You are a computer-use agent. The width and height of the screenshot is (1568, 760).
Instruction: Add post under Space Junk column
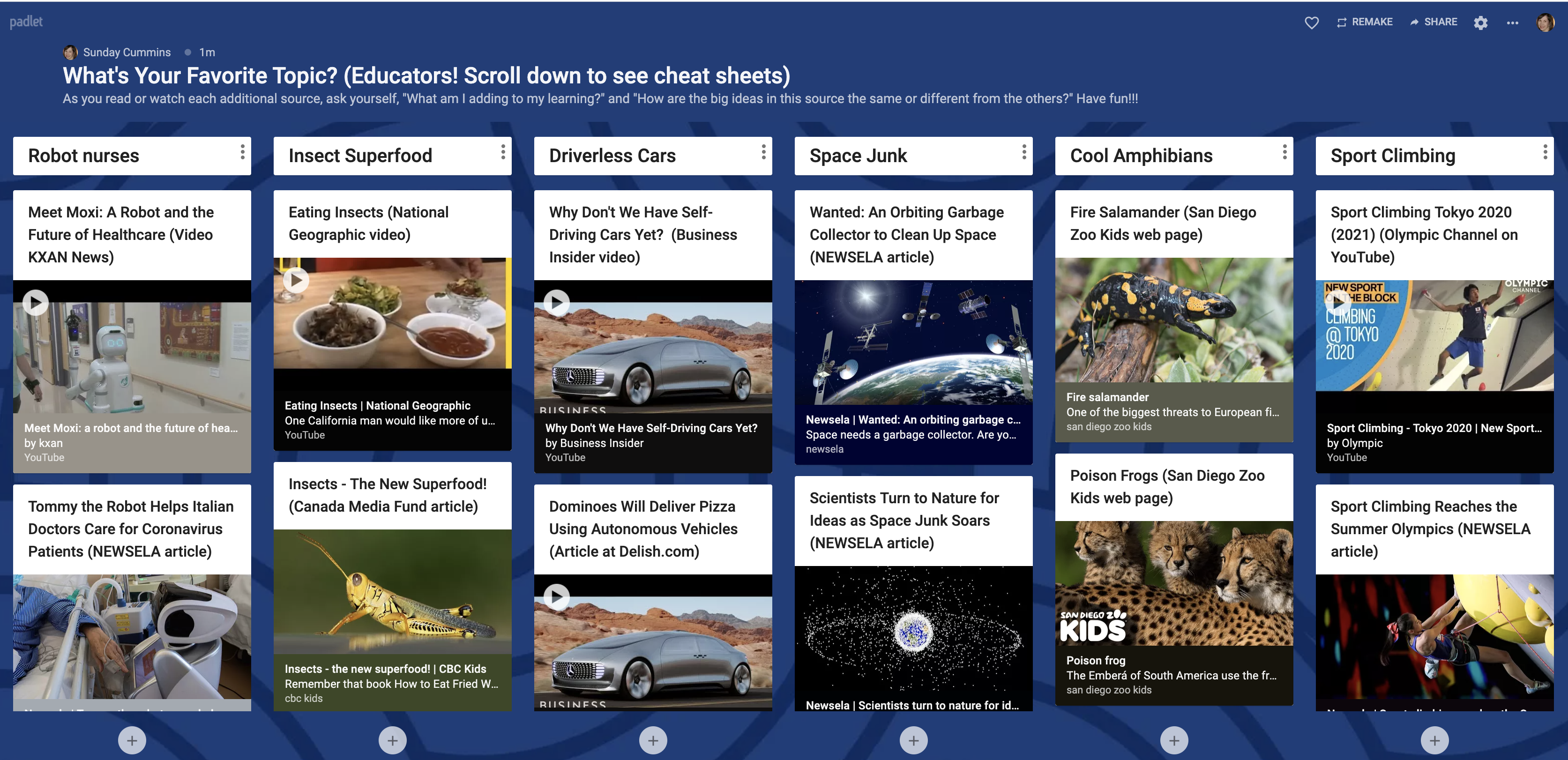(913, 740)
